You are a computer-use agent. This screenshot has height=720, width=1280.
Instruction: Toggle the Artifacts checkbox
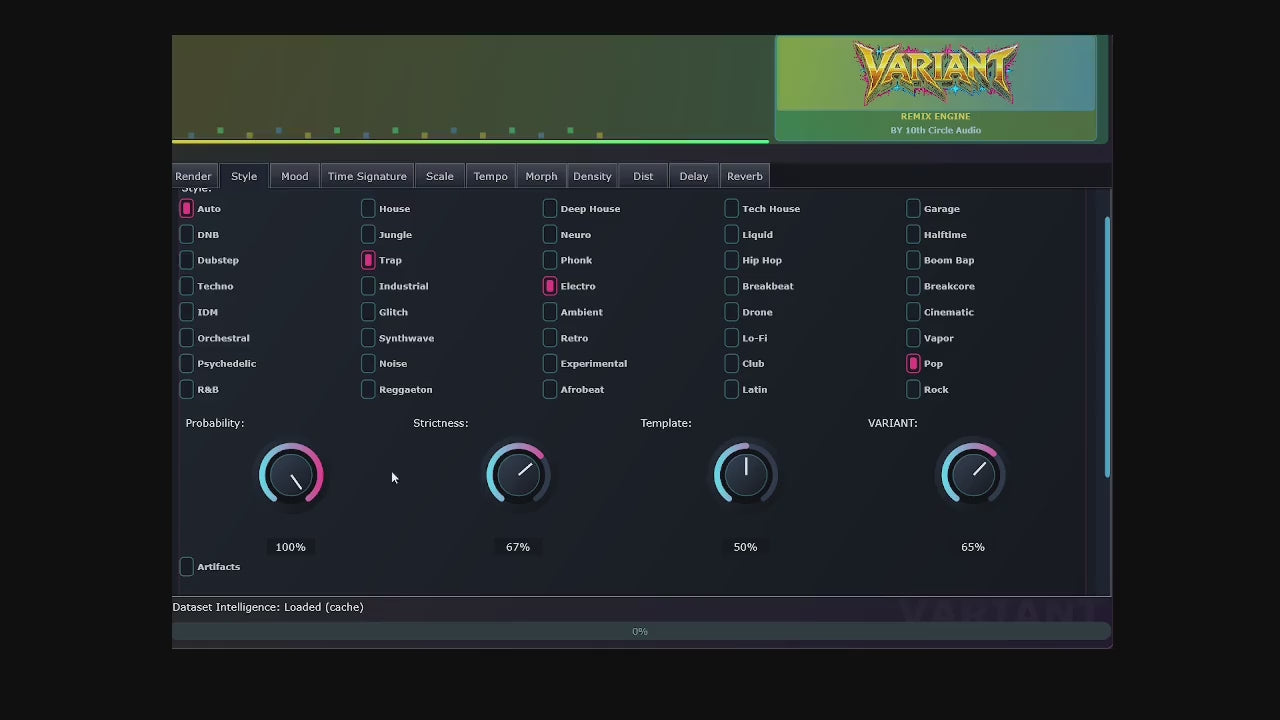click(186, 566)
